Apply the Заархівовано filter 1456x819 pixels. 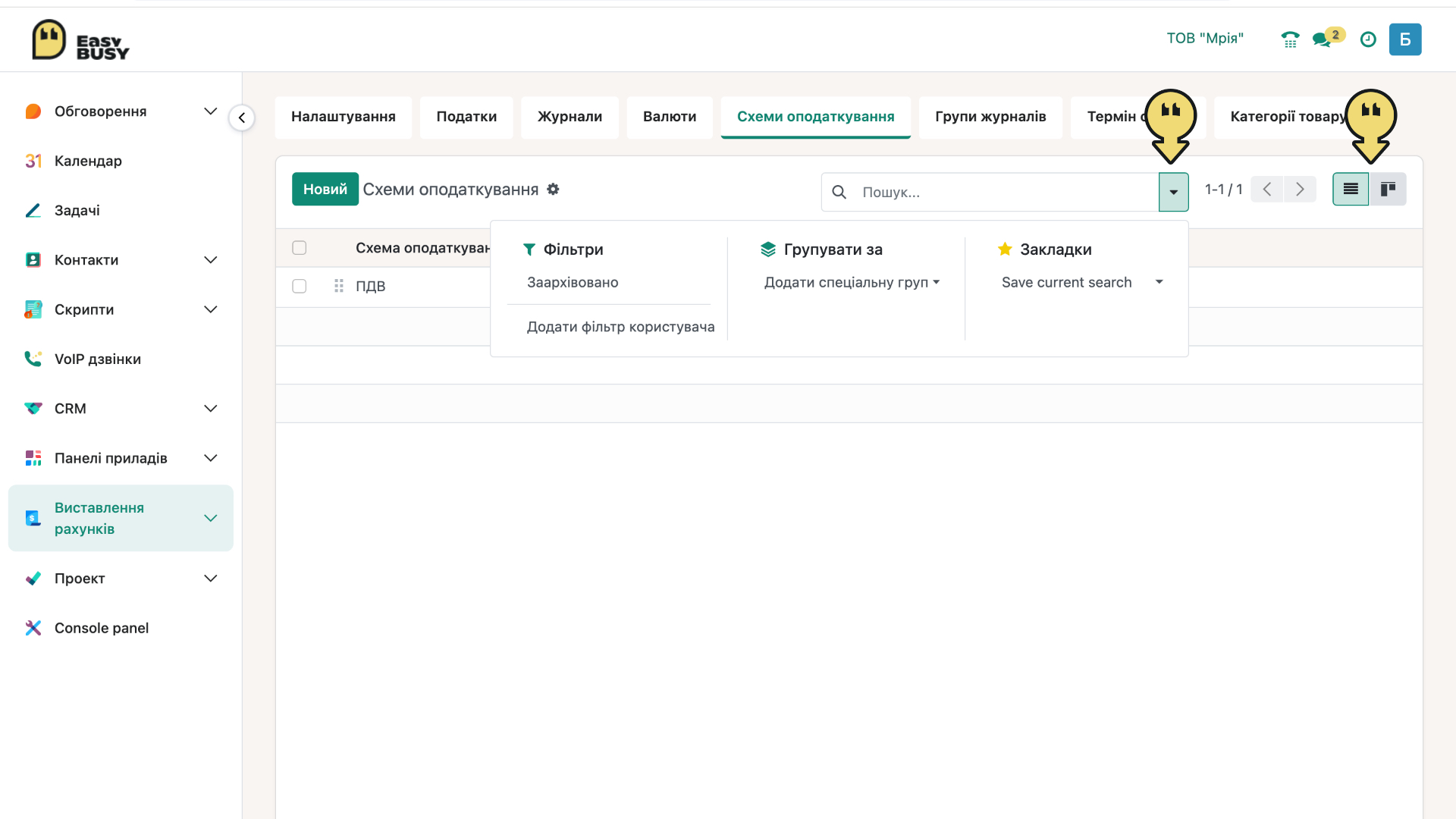point(573,282)
